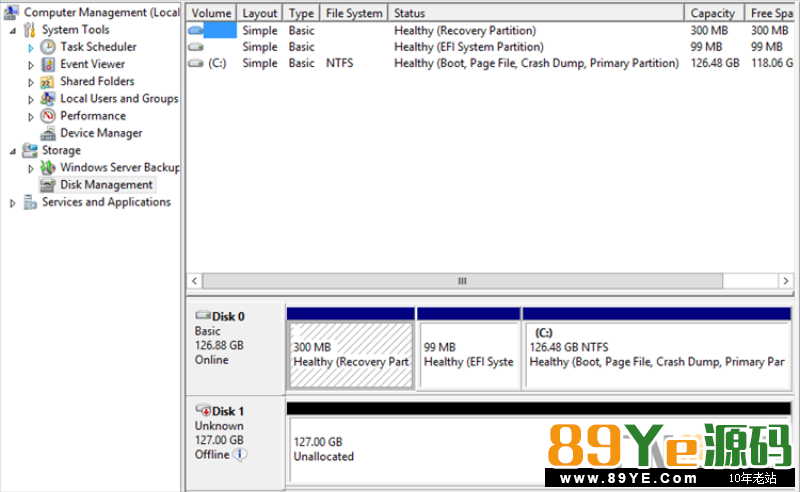Click the horizontal scrollbar thumb

pos(462,281)
